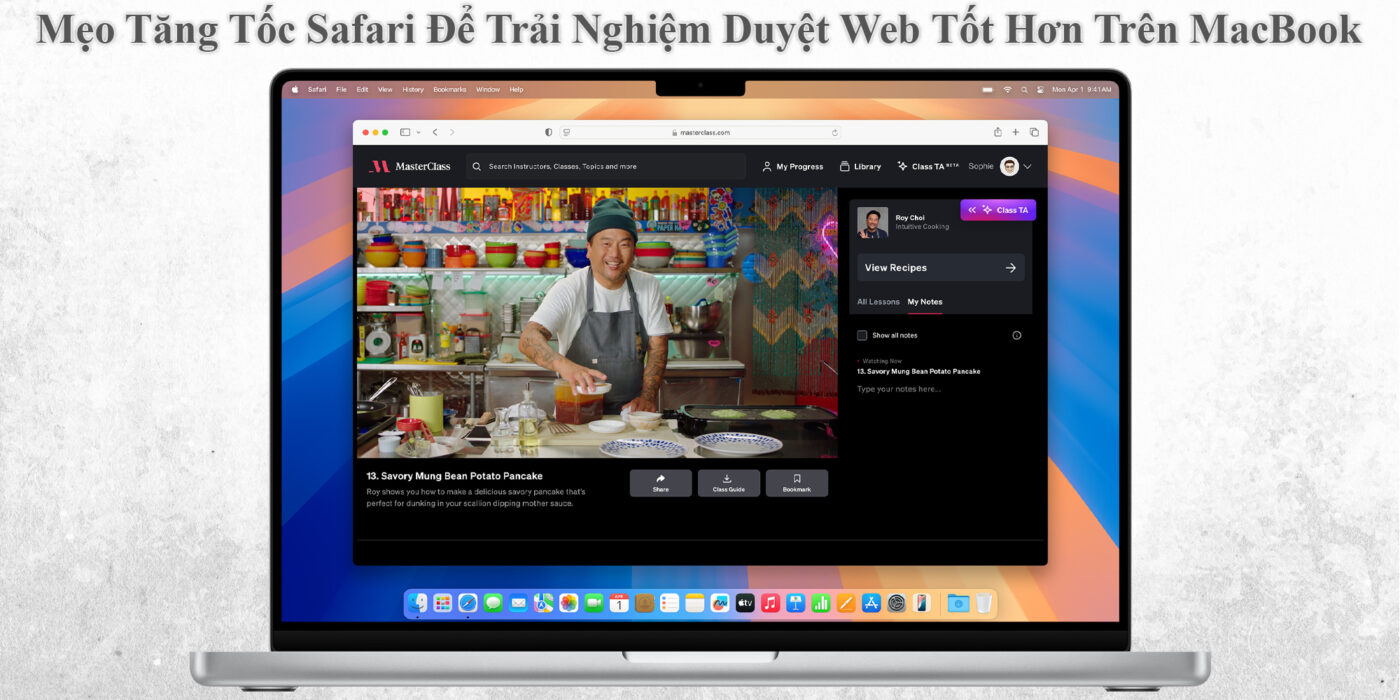Image resolution: width=1400 pixels, height=700 pixels.
Task: Open the Bookmarks menu in the menu bar
Action: [x=449, y=89]
